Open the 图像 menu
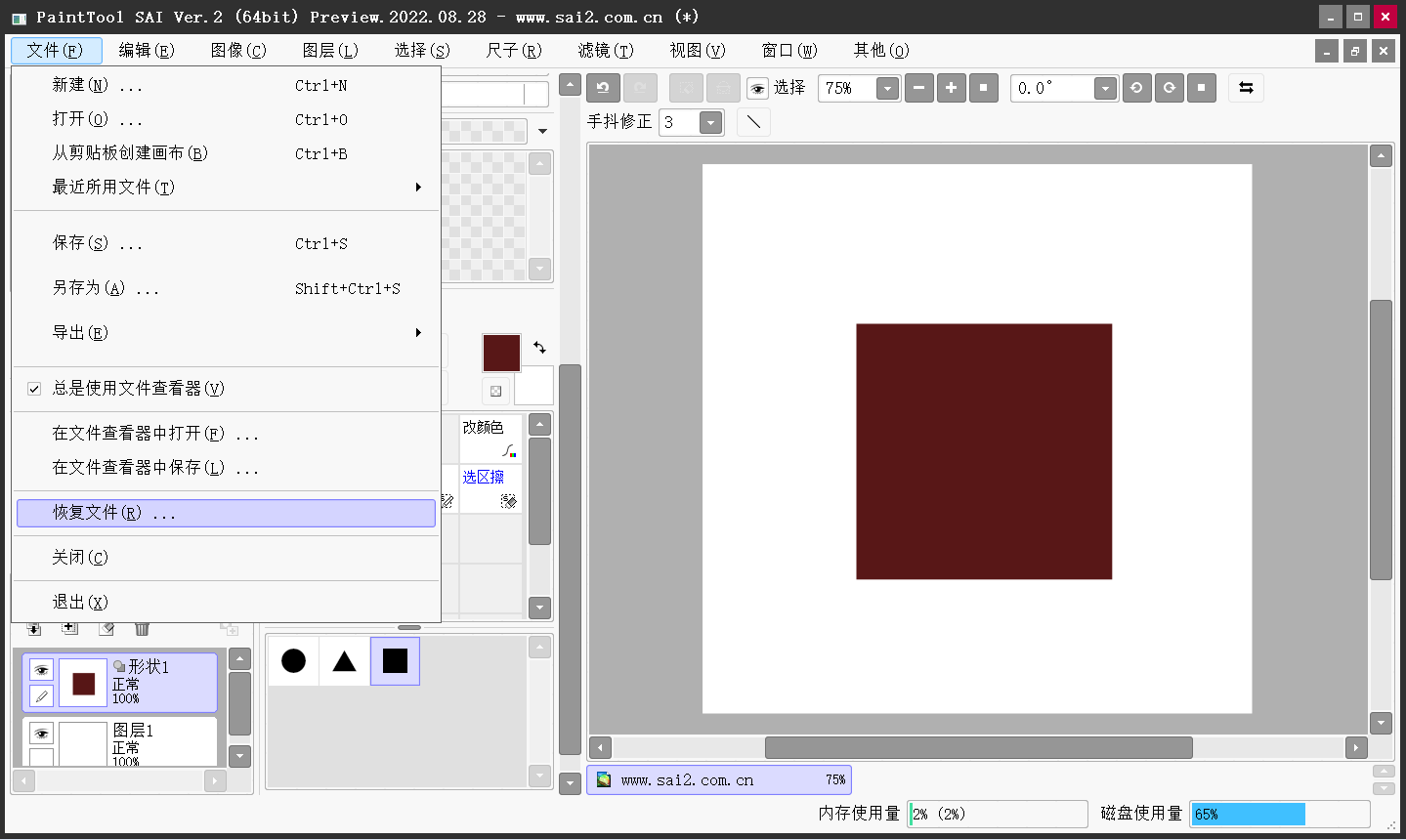The width and height of the screenshot is (1406, 840). (238, 51)
